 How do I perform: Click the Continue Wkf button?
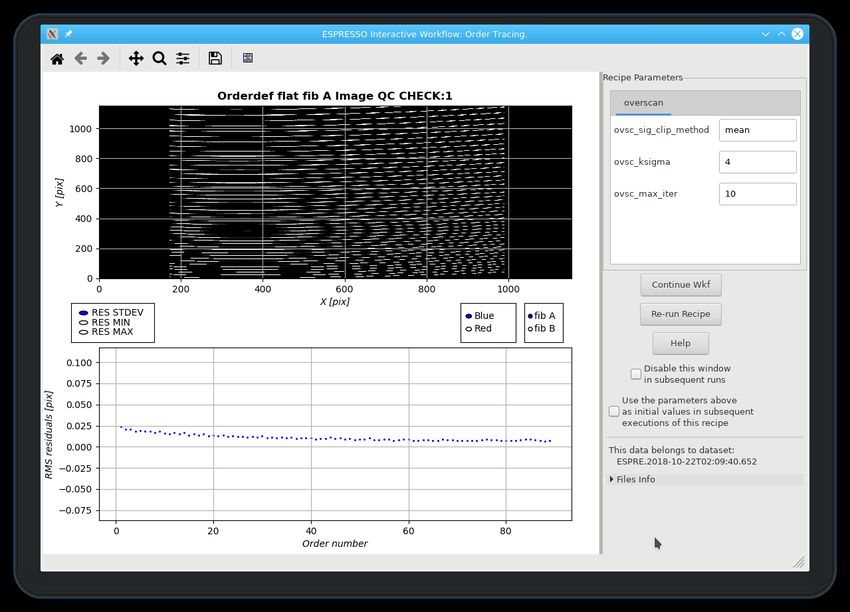click(x=681, y=285)
